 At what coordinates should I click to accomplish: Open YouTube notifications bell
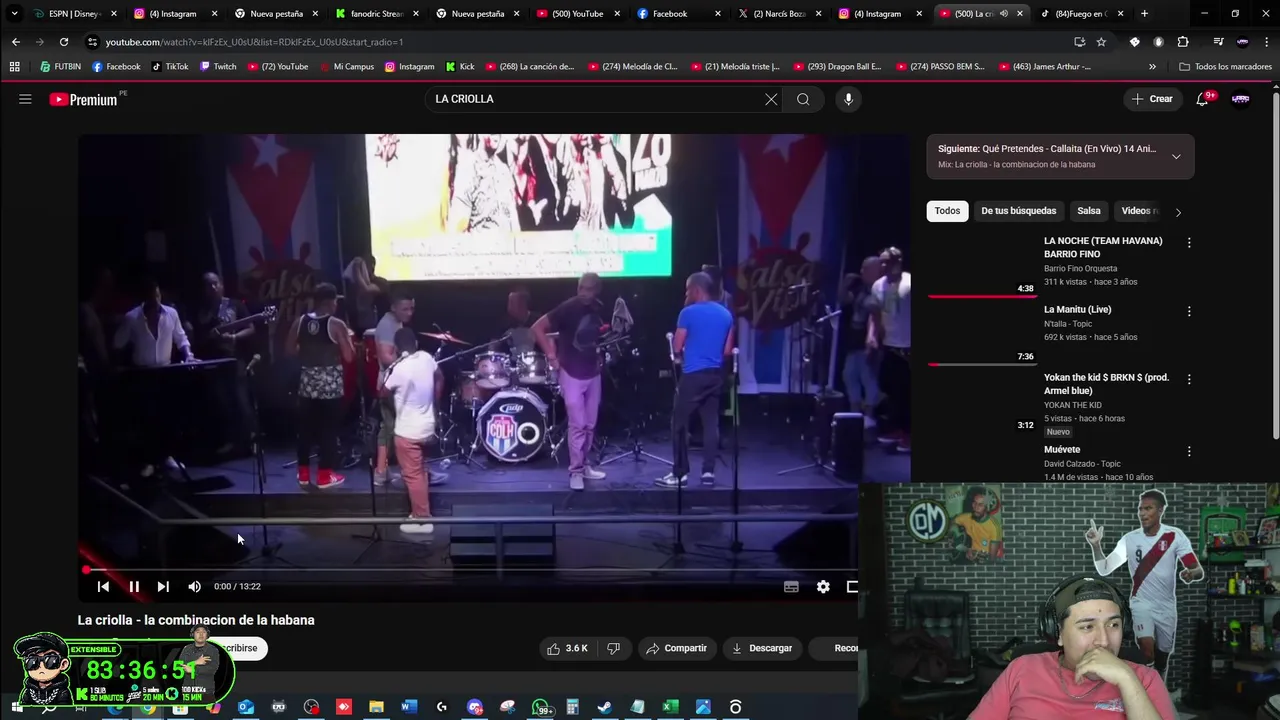click(1202, 99)
